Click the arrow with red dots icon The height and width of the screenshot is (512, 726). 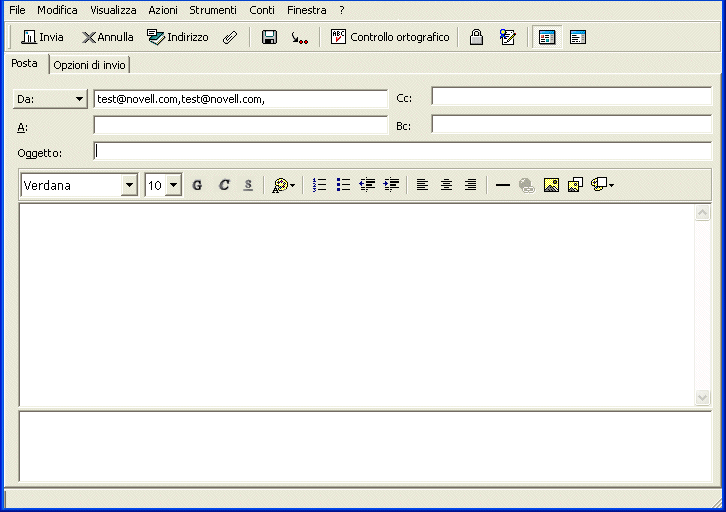coord(300,38)
